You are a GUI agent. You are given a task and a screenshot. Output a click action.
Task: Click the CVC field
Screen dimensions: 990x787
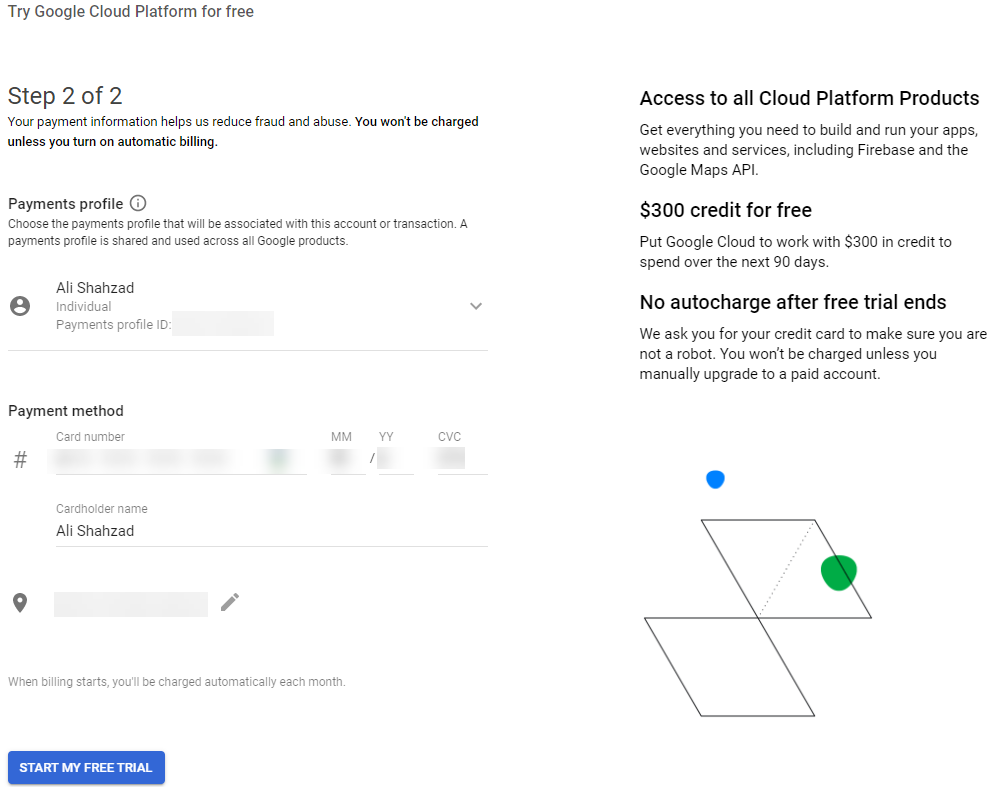coord(462,460)
